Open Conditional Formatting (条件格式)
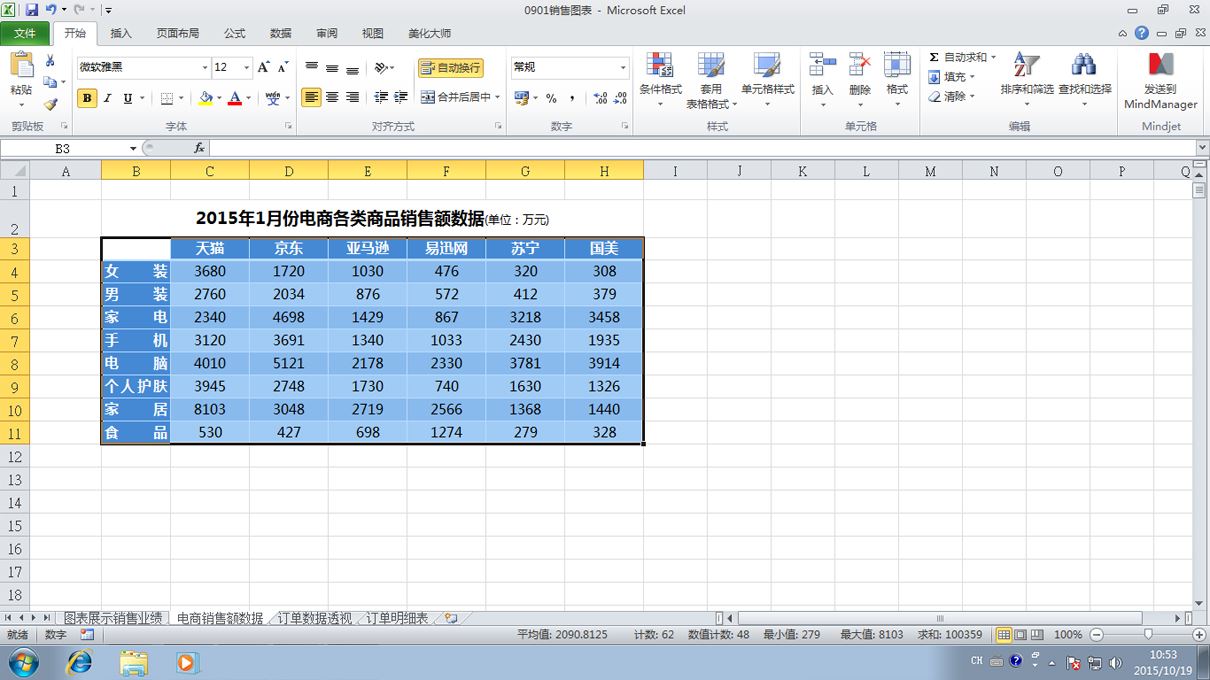The image size is (1210, 680). (x=660, y=80)
